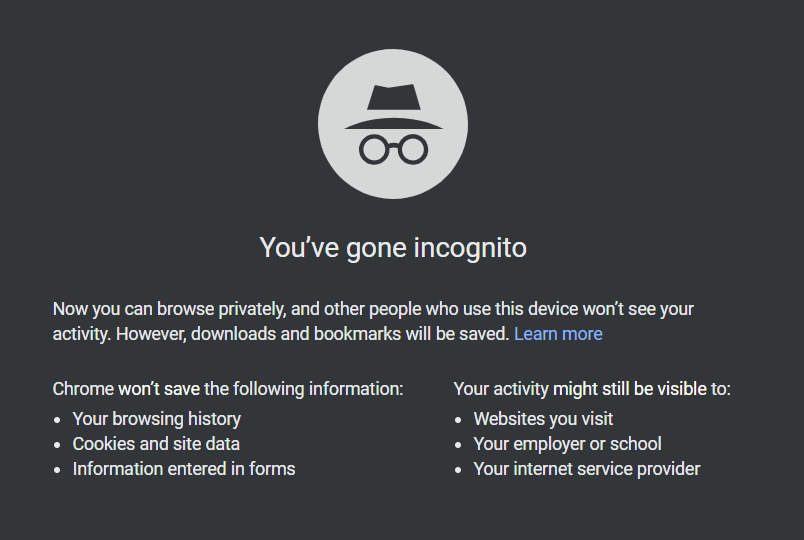Viewport: 804px width, 540px height.
Task: Select the "Information entered in forms" item
Action: 184,469
